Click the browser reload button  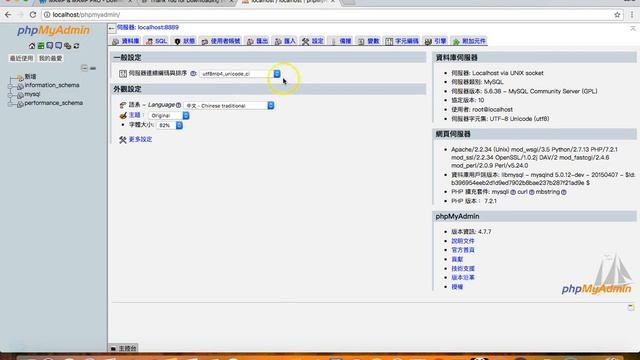point(33,15)
